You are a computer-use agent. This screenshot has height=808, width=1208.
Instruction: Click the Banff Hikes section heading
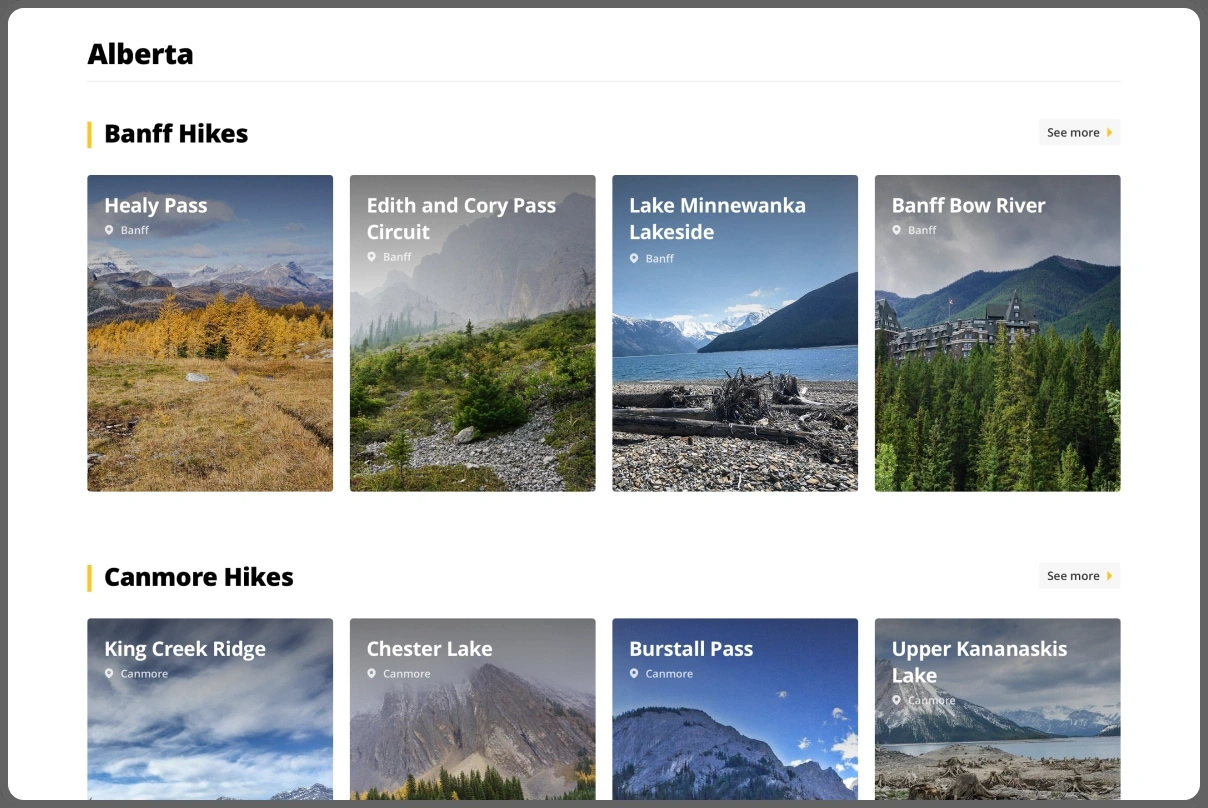click(176, 134)
